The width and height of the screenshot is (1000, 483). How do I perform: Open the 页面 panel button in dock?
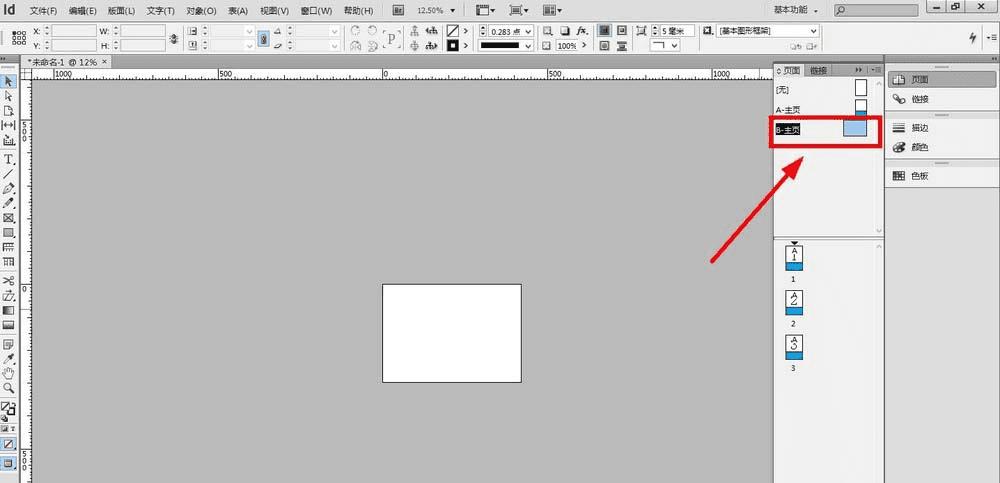point(942,80)
